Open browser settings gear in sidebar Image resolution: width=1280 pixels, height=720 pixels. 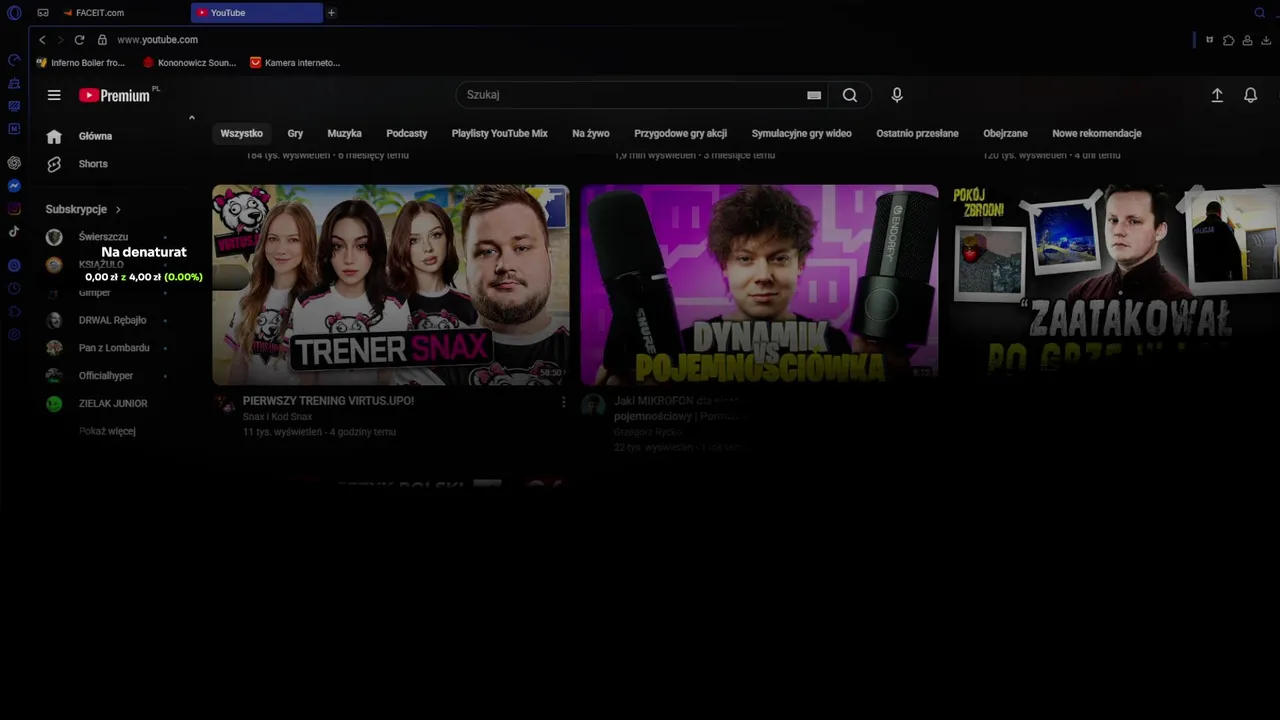coord(14,334)
